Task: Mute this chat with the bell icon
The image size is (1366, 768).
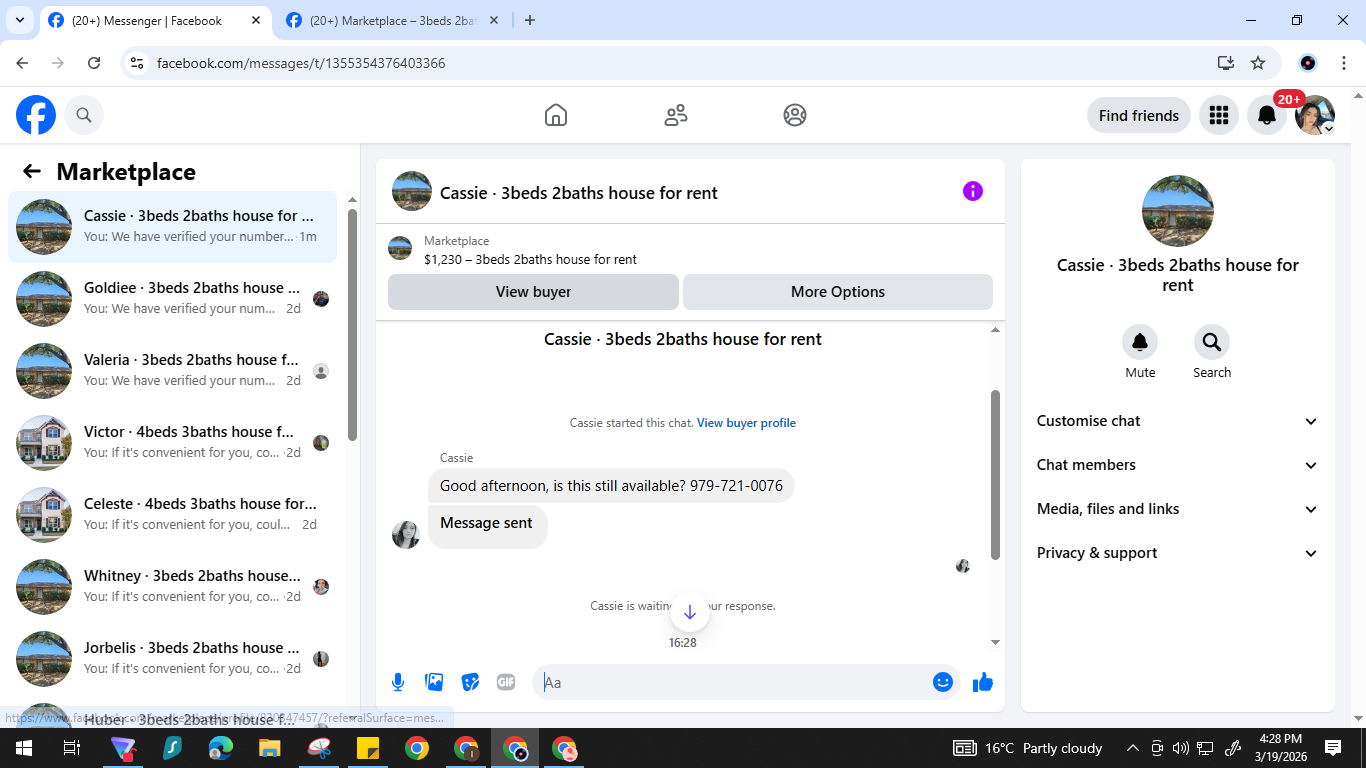Action: (1140, 342)
